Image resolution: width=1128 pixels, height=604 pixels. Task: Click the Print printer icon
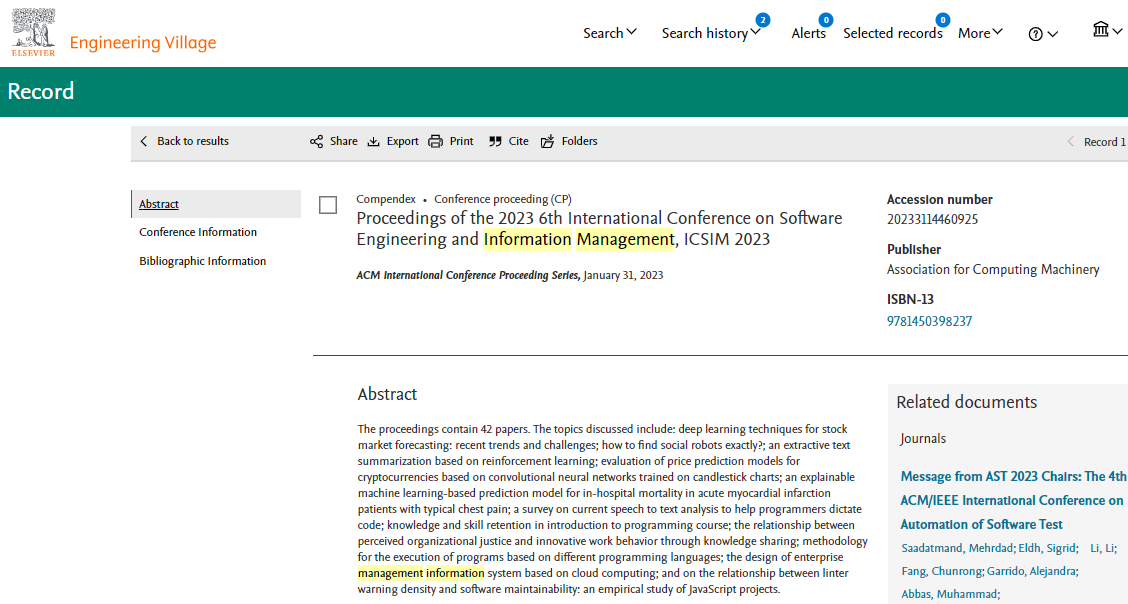tap(435, 141)
